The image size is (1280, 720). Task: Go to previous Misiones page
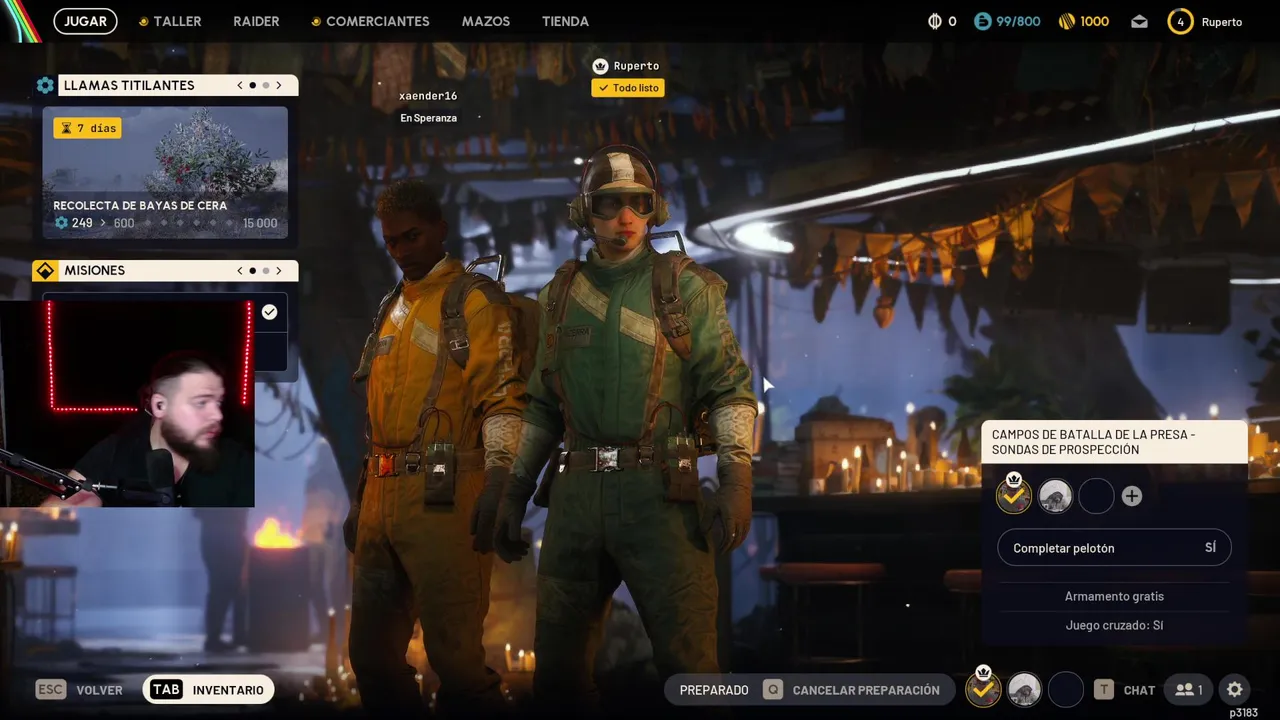[x=240, y=271]
